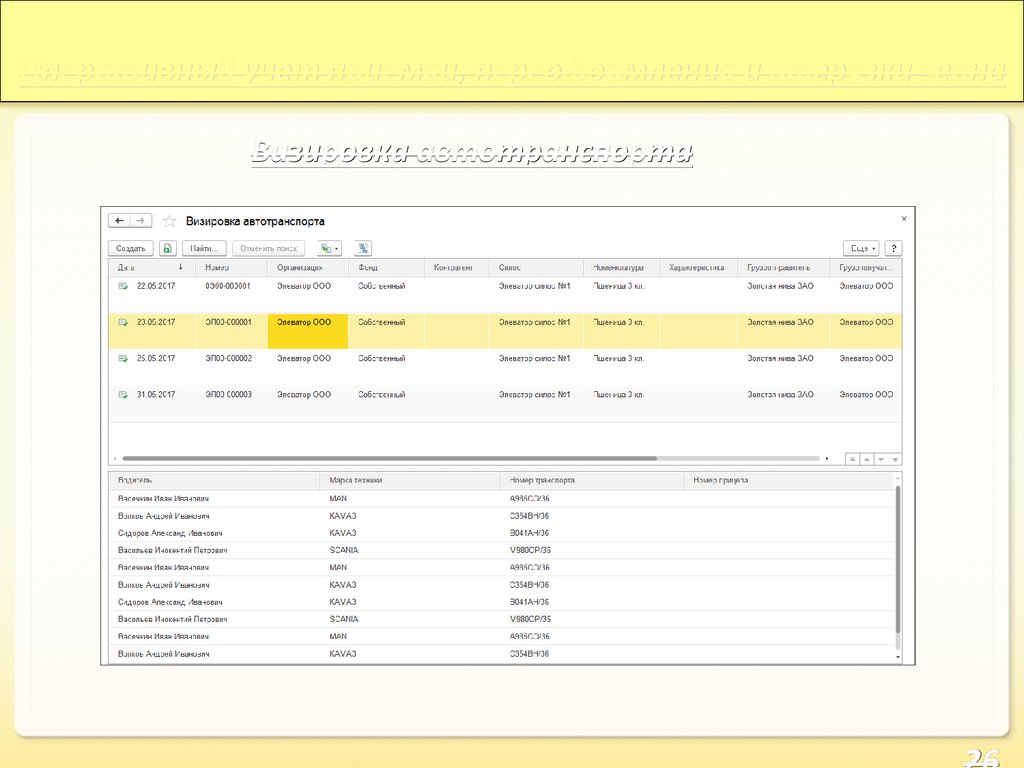Viewport: 1024px width, 768px height.
Task: Open the green icon dropdown next to Отменить поиск
Action: 329,248
